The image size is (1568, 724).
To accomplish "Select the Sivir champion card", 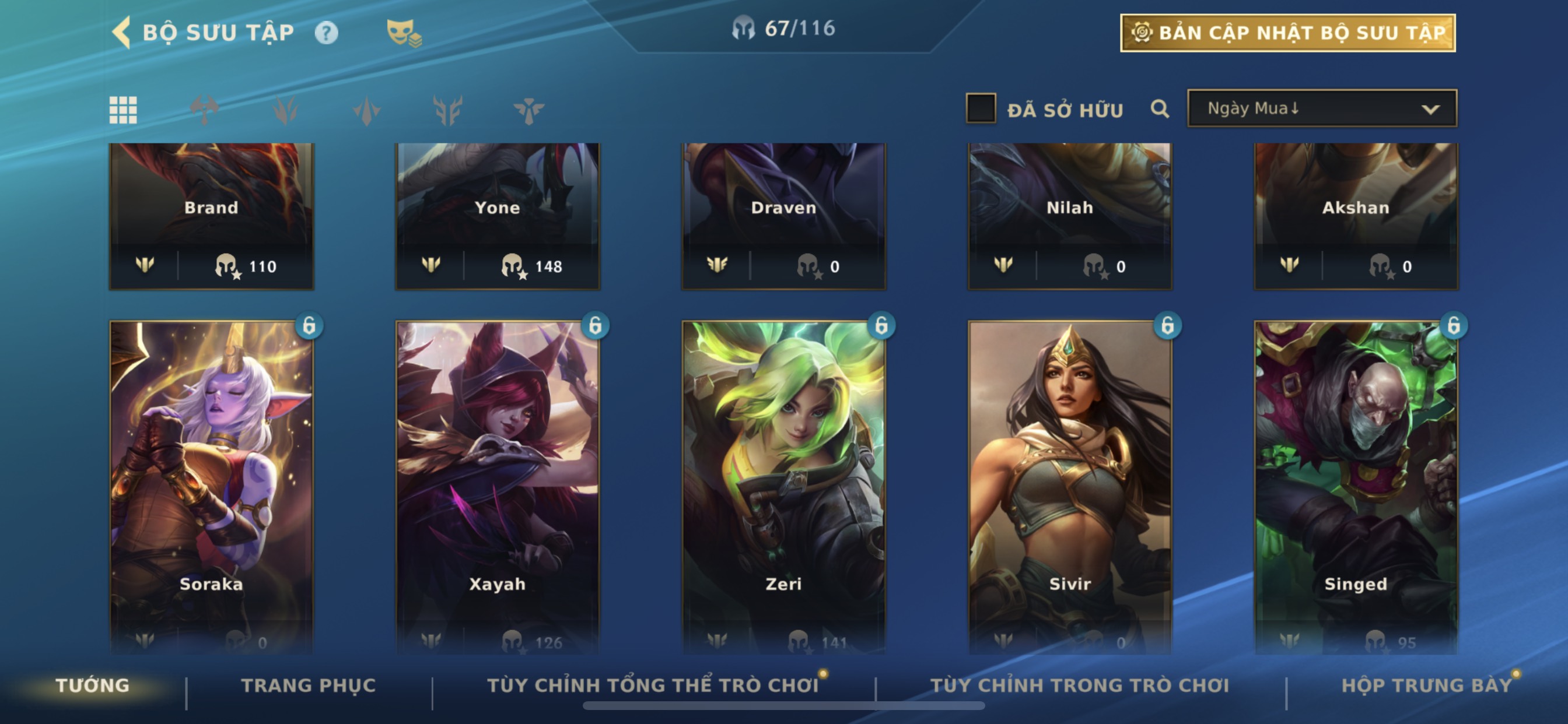I will click(1069, 487).
